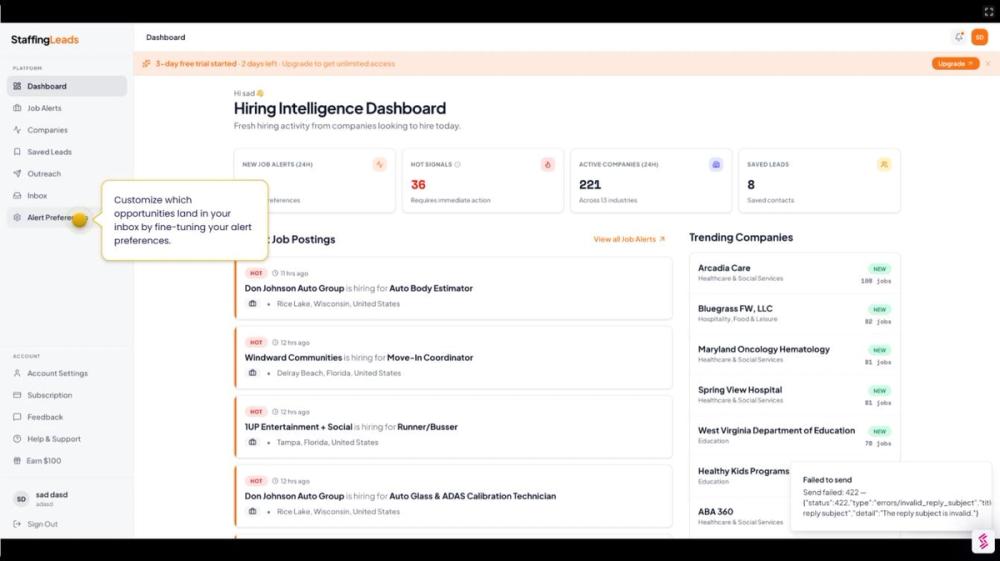
Task: Click the Job Alerts briefcase icon
Action: [x=17, y=108]
